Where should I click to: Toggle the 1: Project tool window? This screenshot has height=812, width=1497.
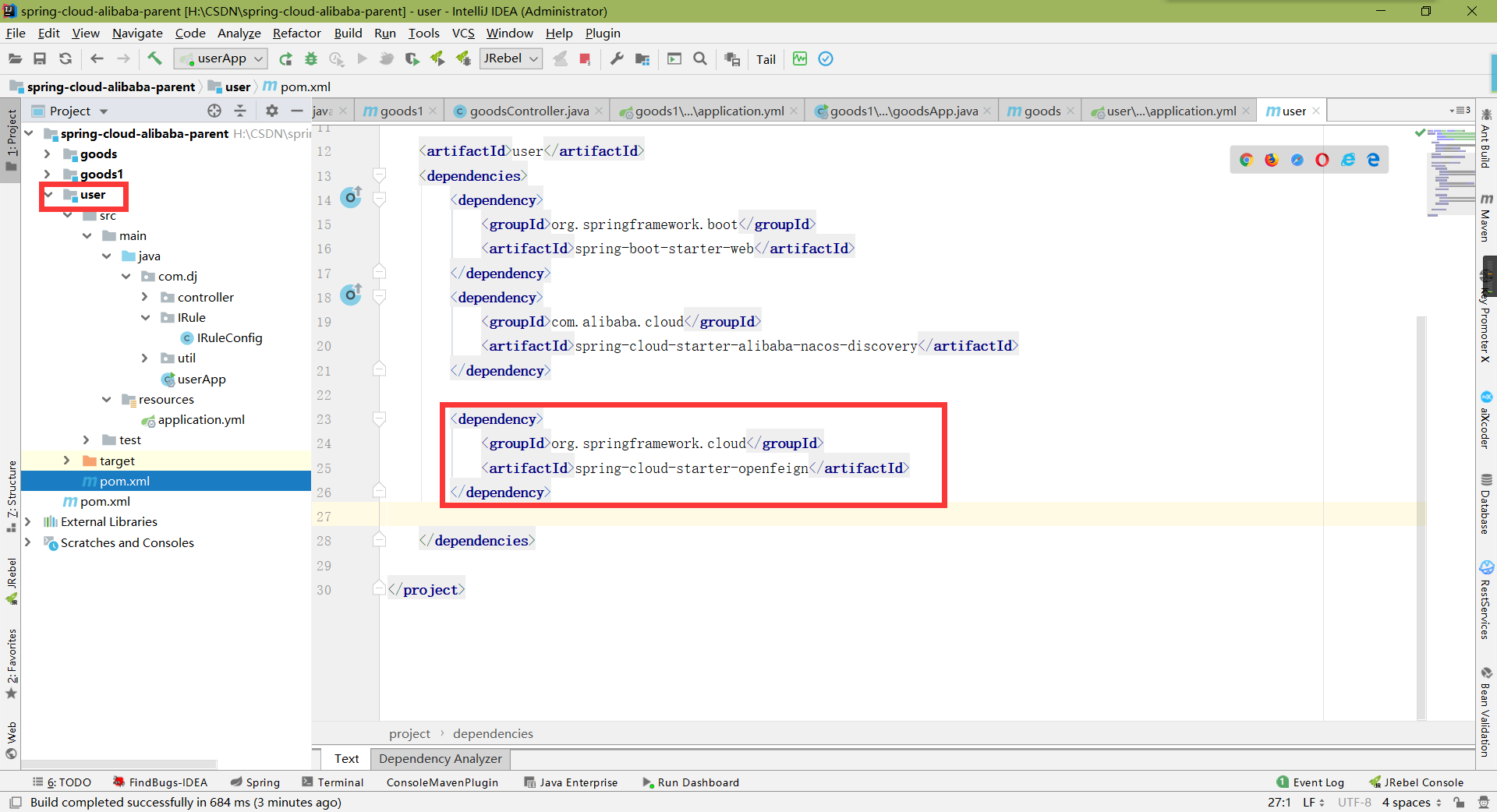tap(11, 140)
